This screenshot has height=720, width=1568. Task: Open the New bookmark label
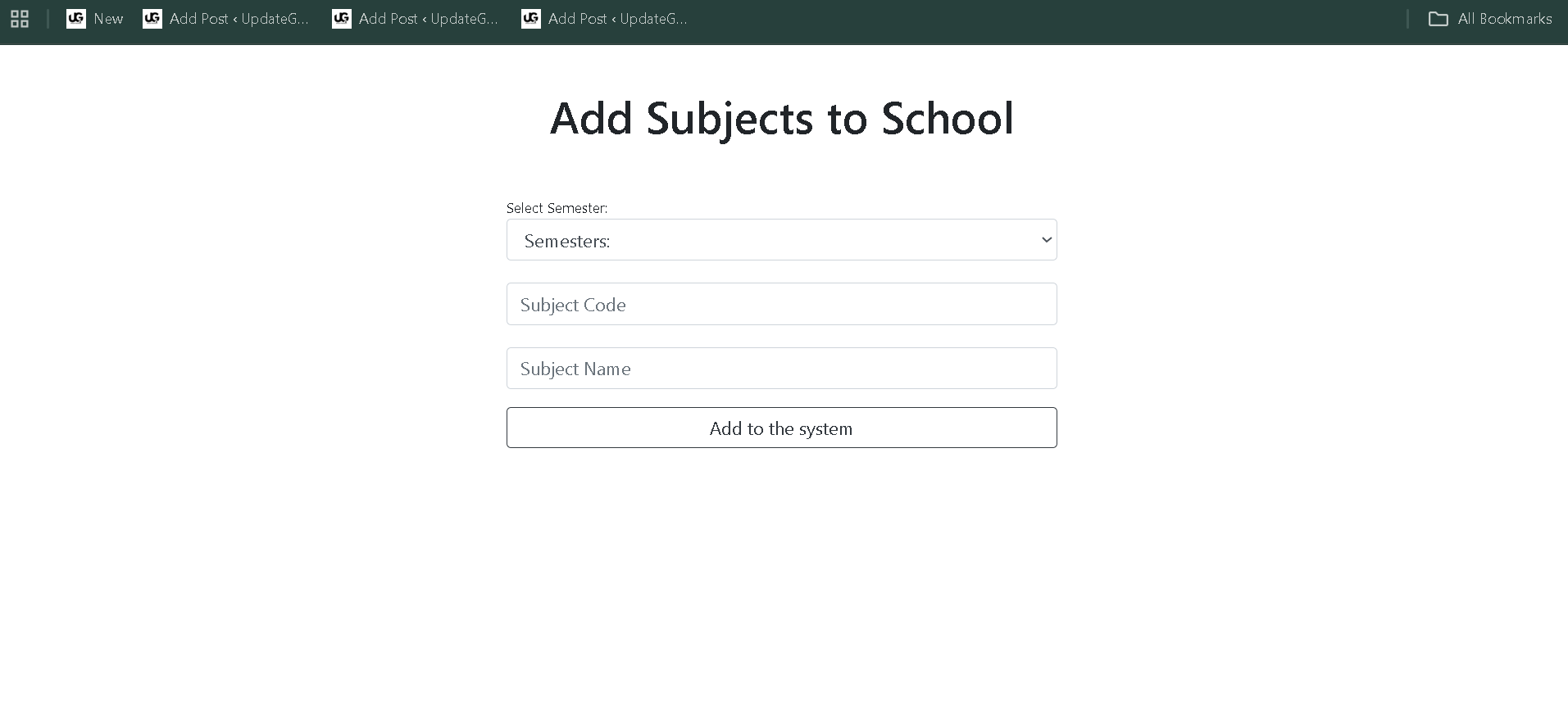pyautogui.click(x=108, y=19)
